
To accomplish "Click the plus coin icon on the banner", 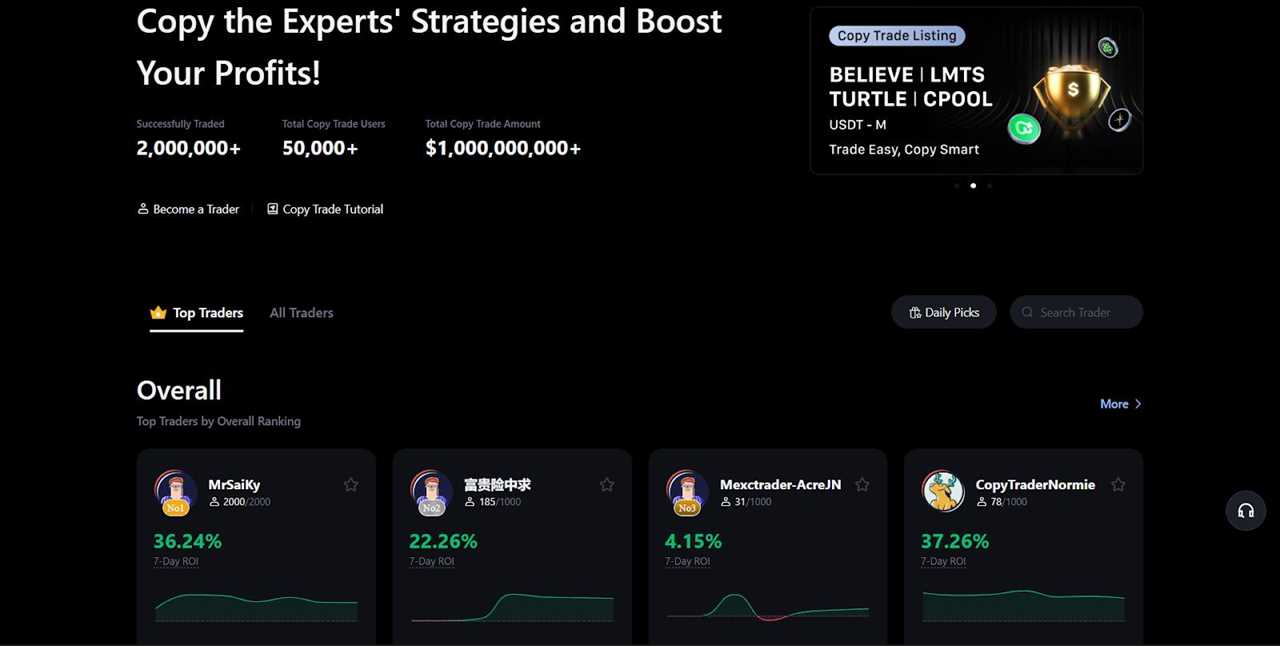I will coord(1119,119).
